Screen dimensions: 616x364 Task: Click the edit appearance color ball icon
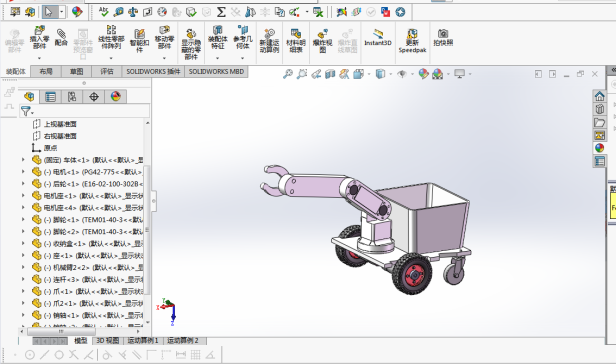coord(423,74)
